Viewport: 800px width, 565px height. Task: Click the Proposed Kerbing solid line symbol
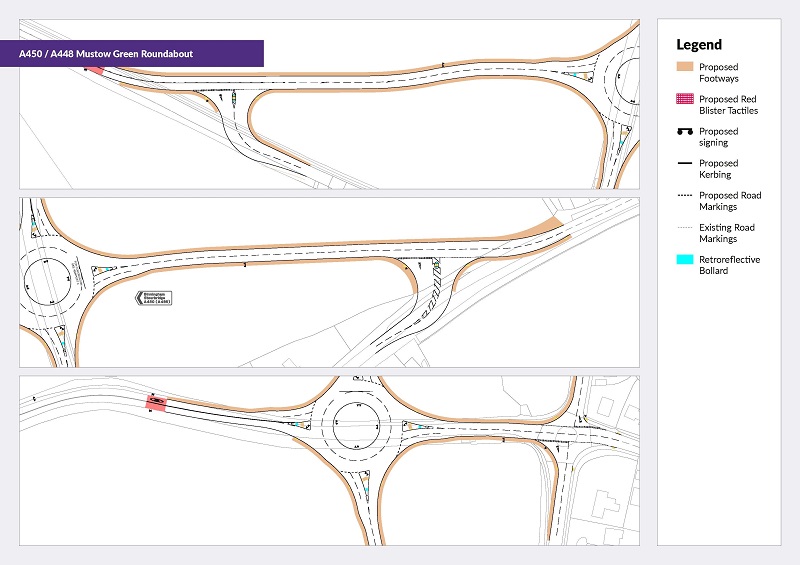685,163
